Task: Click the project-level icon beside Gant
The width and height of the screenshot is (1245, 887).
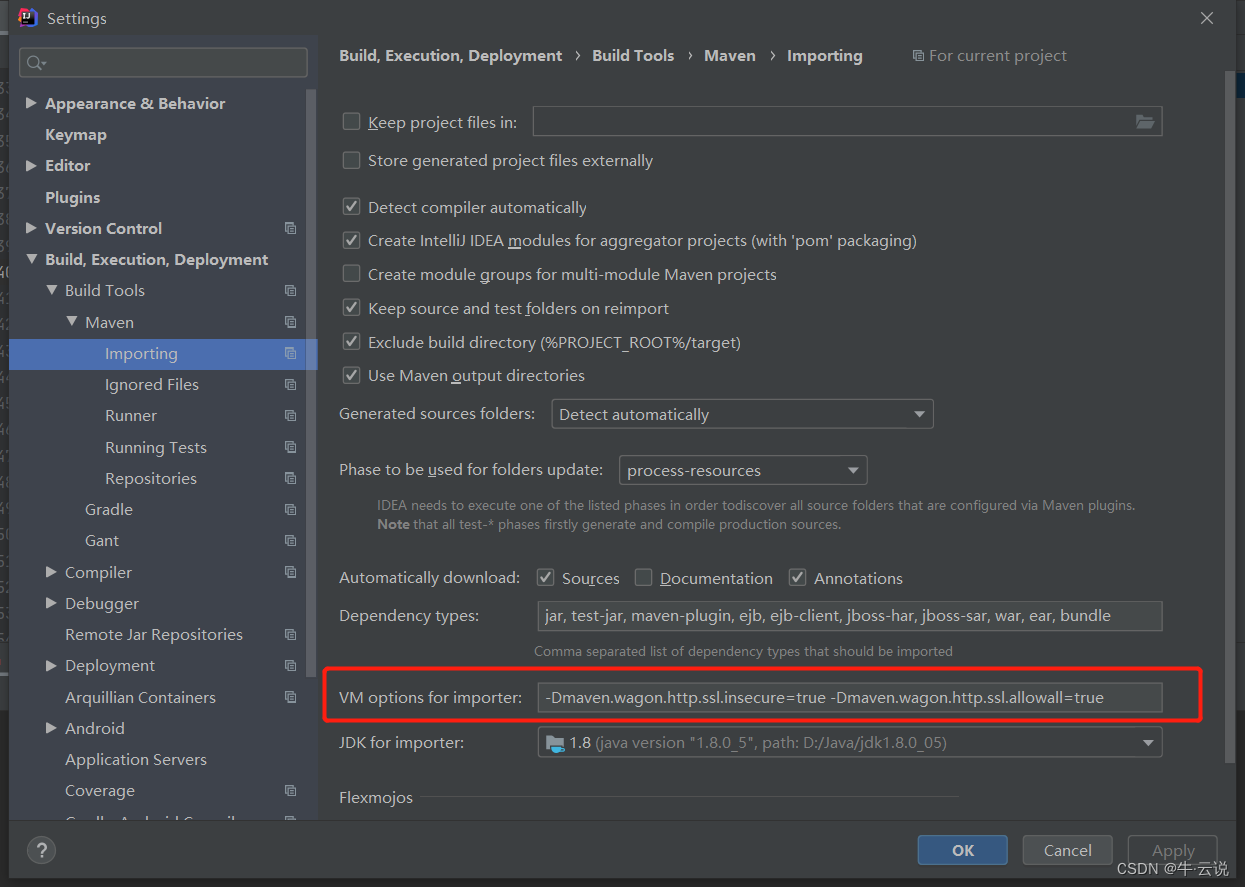Action: point(290,541)
